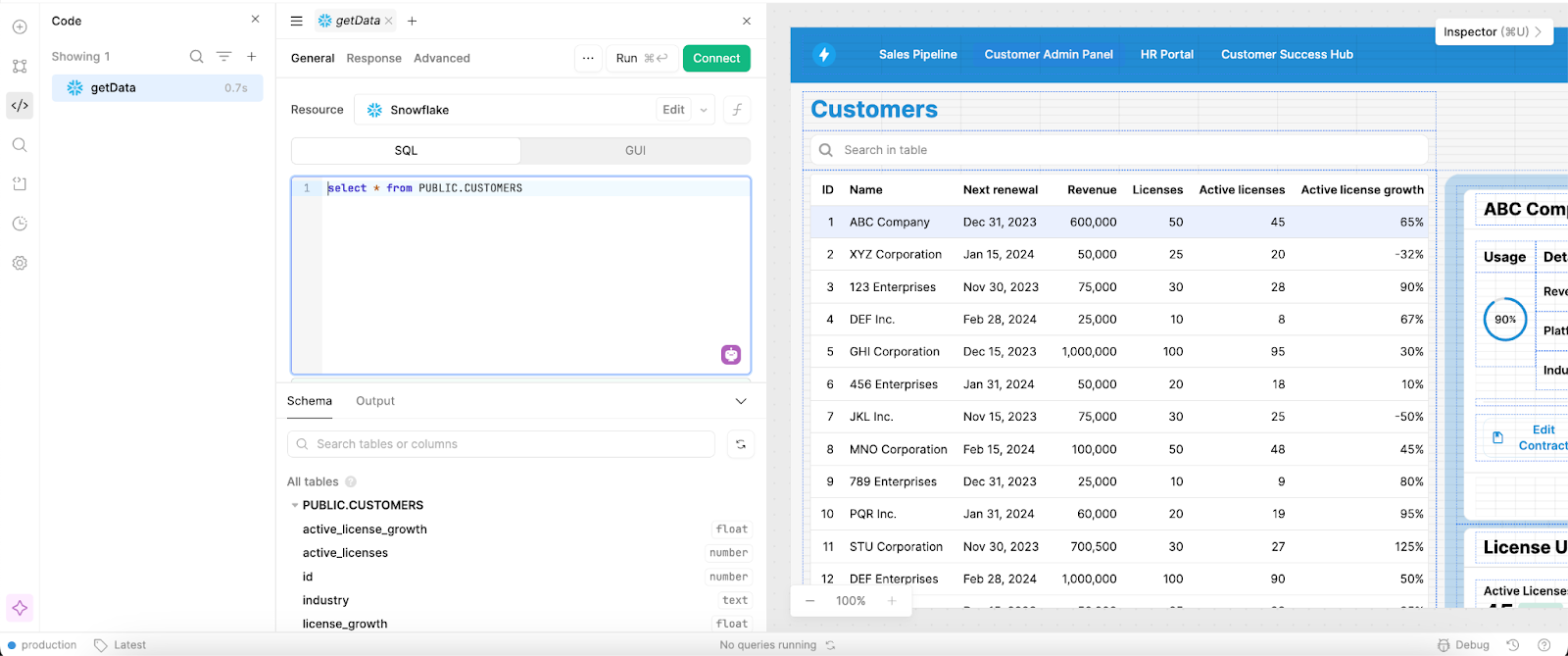
Task: Select the Code panel icon in left rail
Action: [x=20, y=106]
